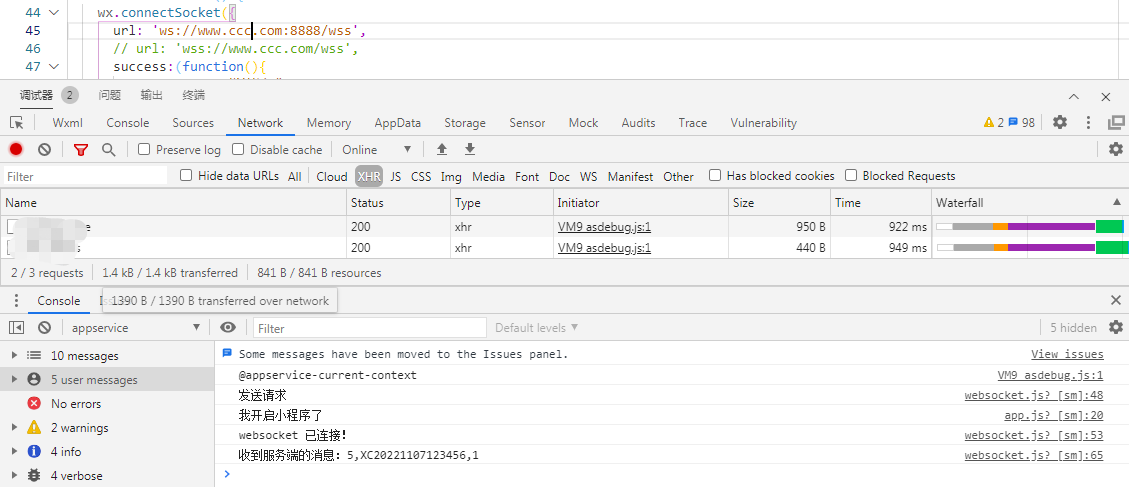Open network search magnifier

[109, 150]
